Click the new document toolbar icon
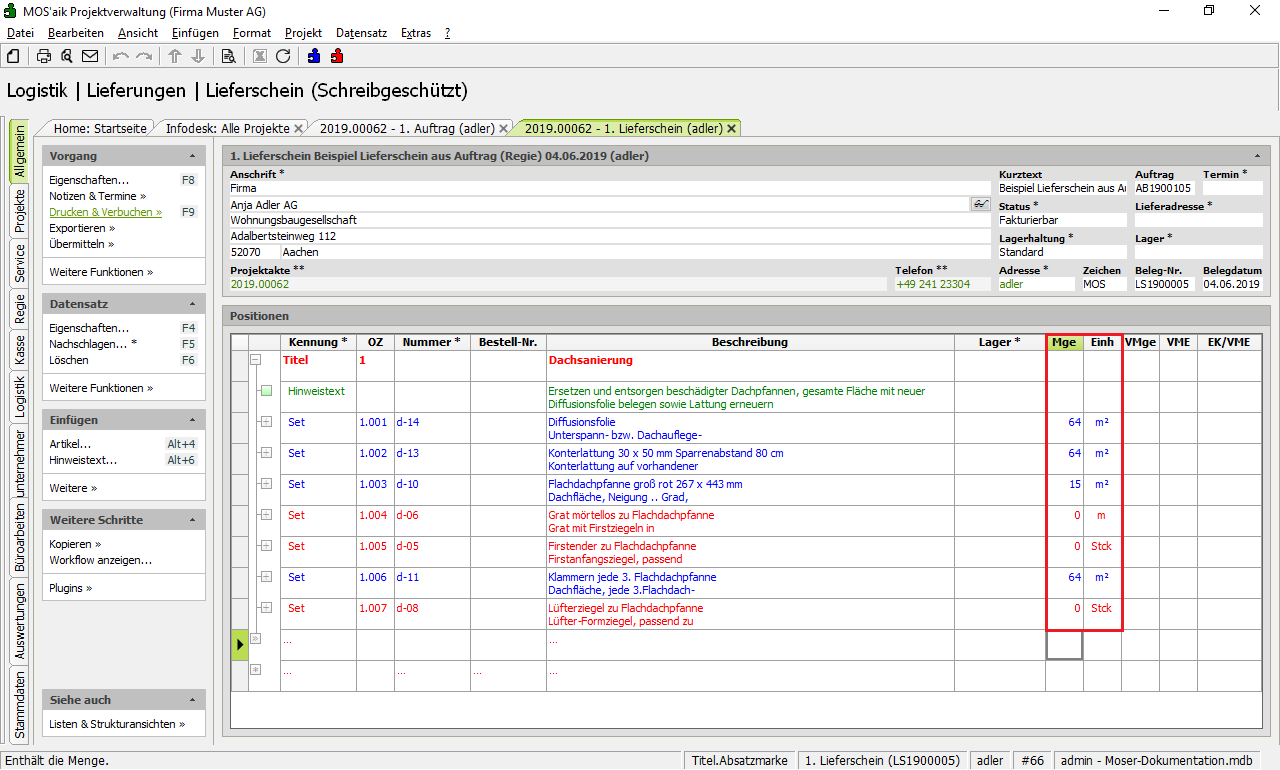This screenshot has width=1280, height=770. [13, 56]
